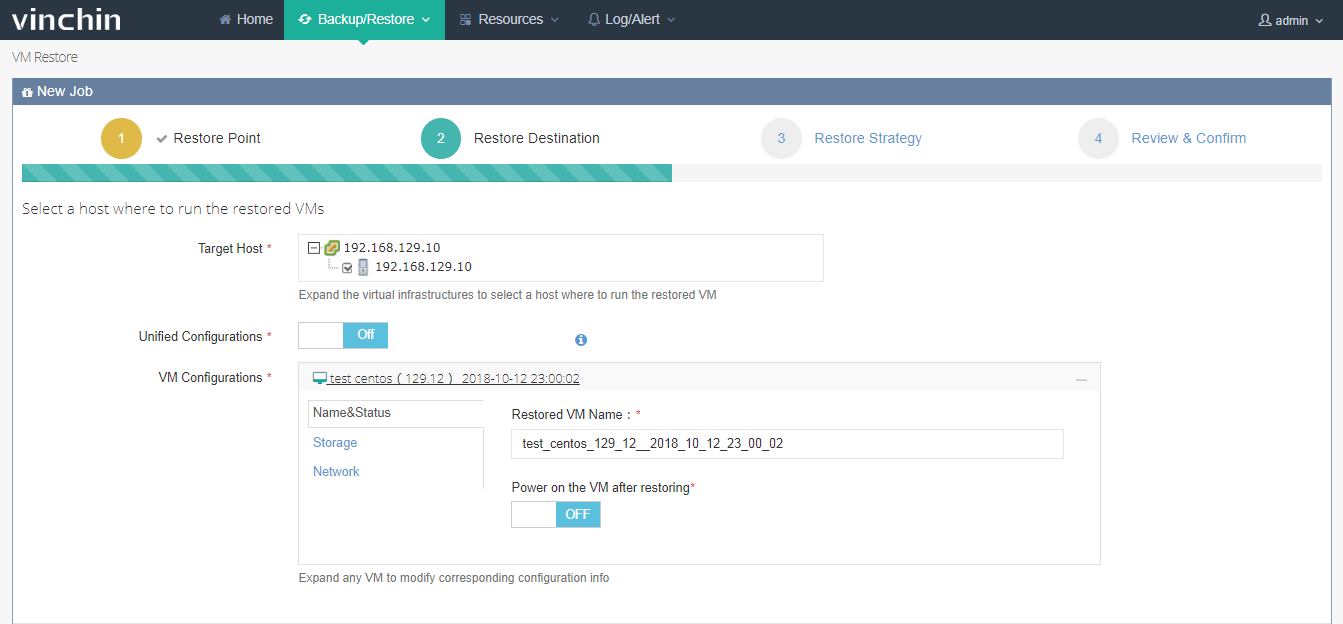
Task: Click the Log/Alert bell icon
Action: tap(593, 18)
